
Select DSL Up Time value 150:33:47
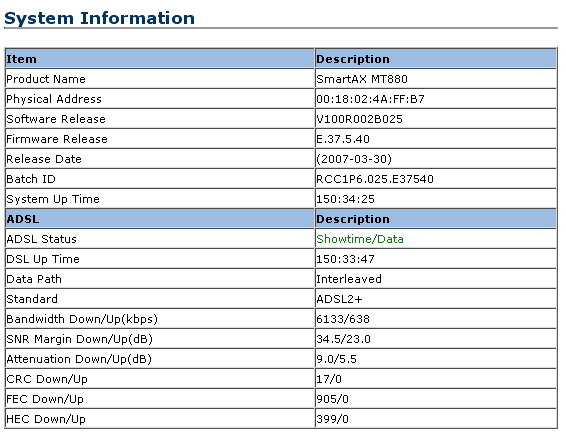pos(345,259)
